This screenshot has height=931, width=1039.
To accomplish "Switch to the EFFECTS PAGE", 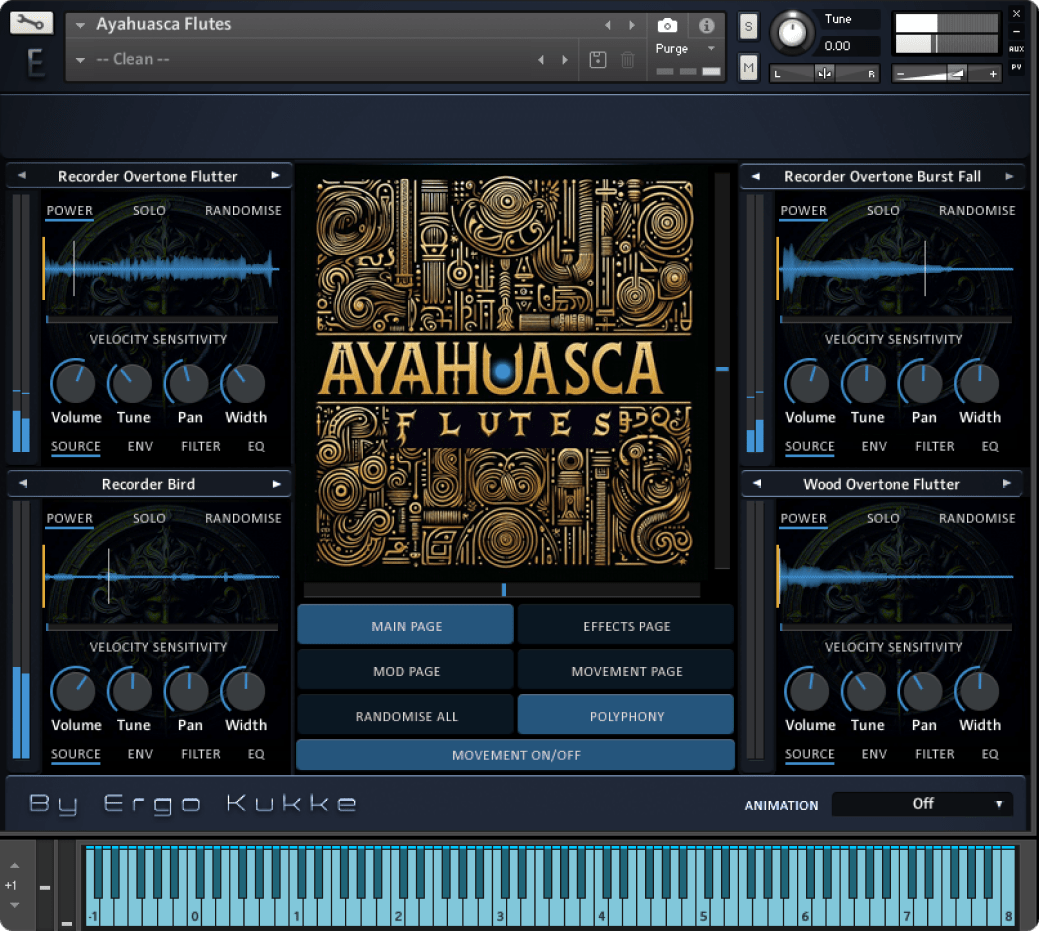I will [x=625, y=624].
